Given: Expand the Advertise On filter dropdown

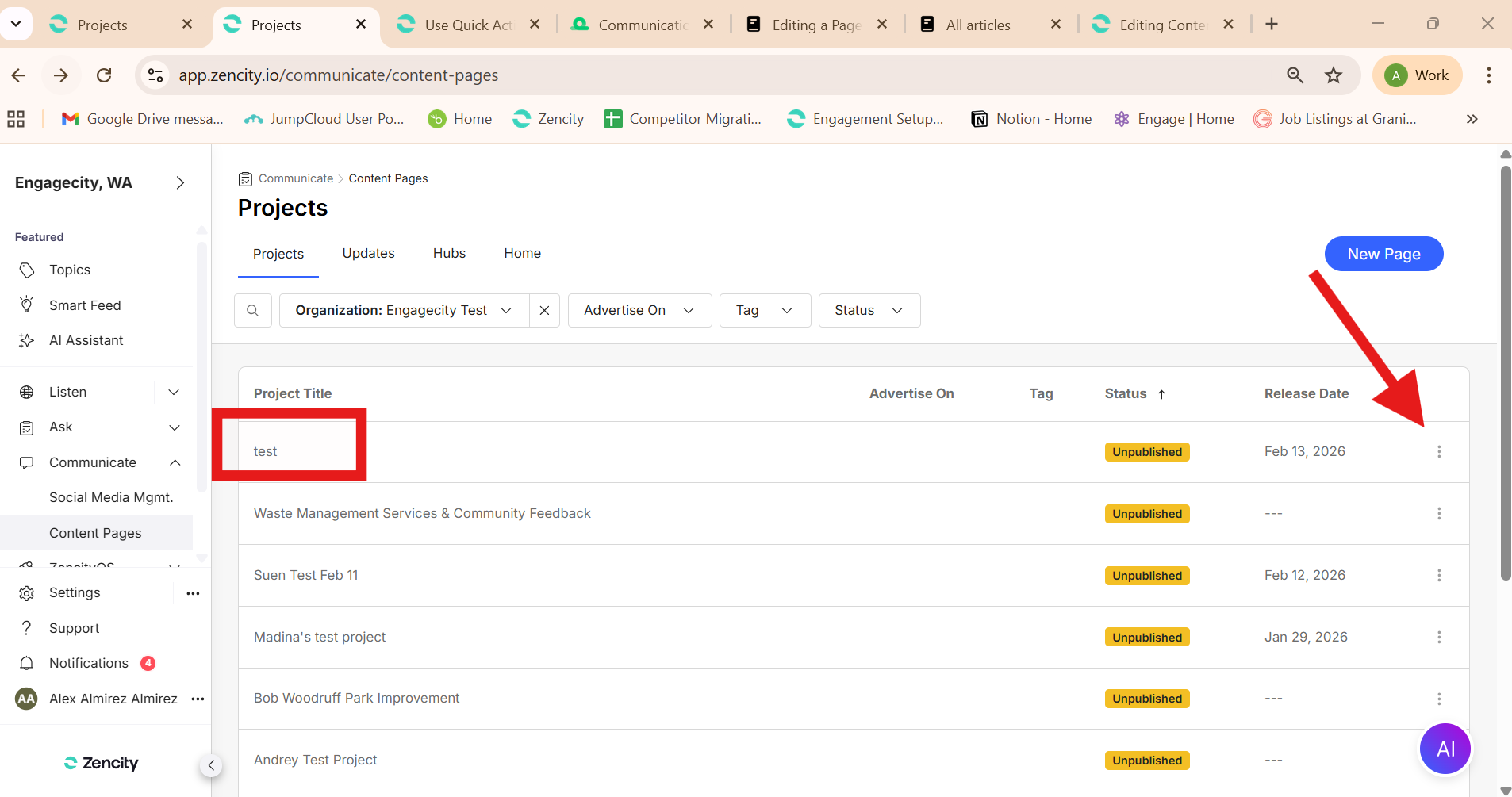Looking at the screenshot, I should coord(639,310).
